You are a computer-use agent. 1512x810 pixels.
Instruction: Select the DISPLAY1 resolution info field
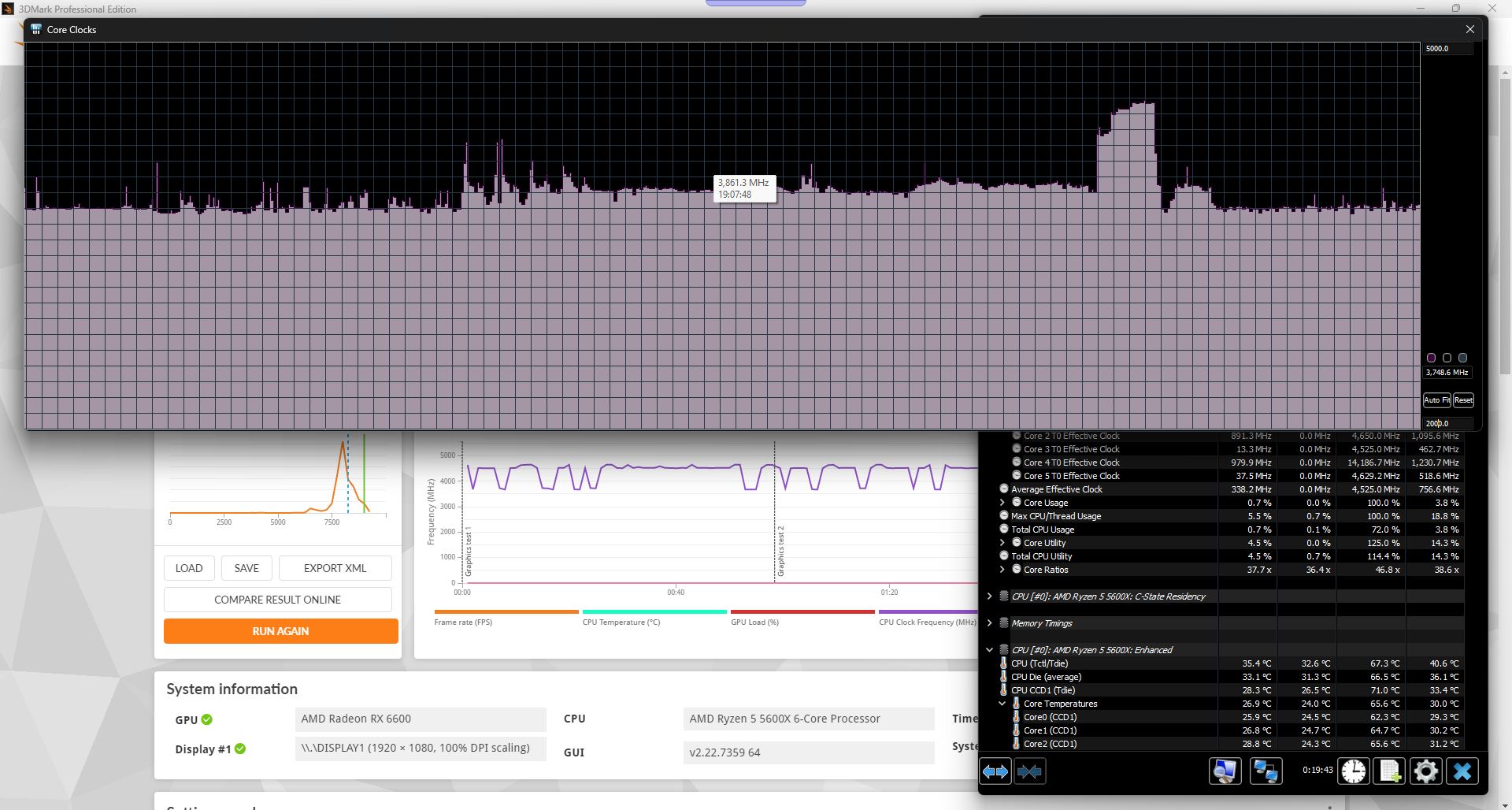tap(421, 749)
